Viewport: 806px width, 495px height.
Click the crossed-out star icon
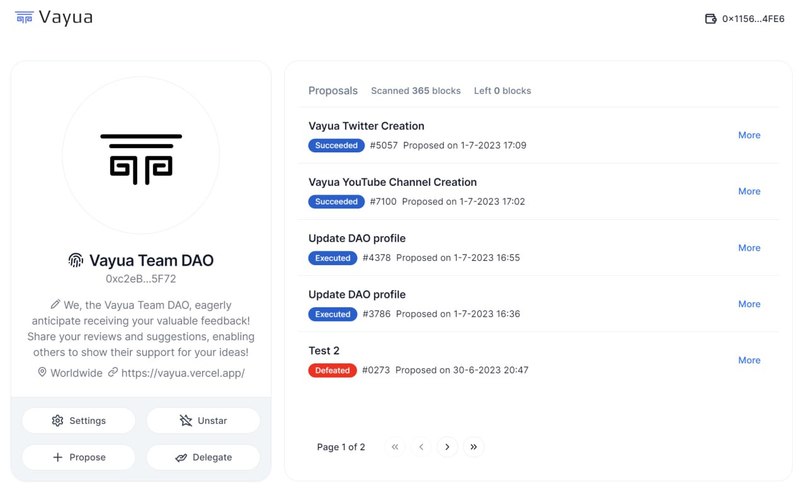point(186,420)
